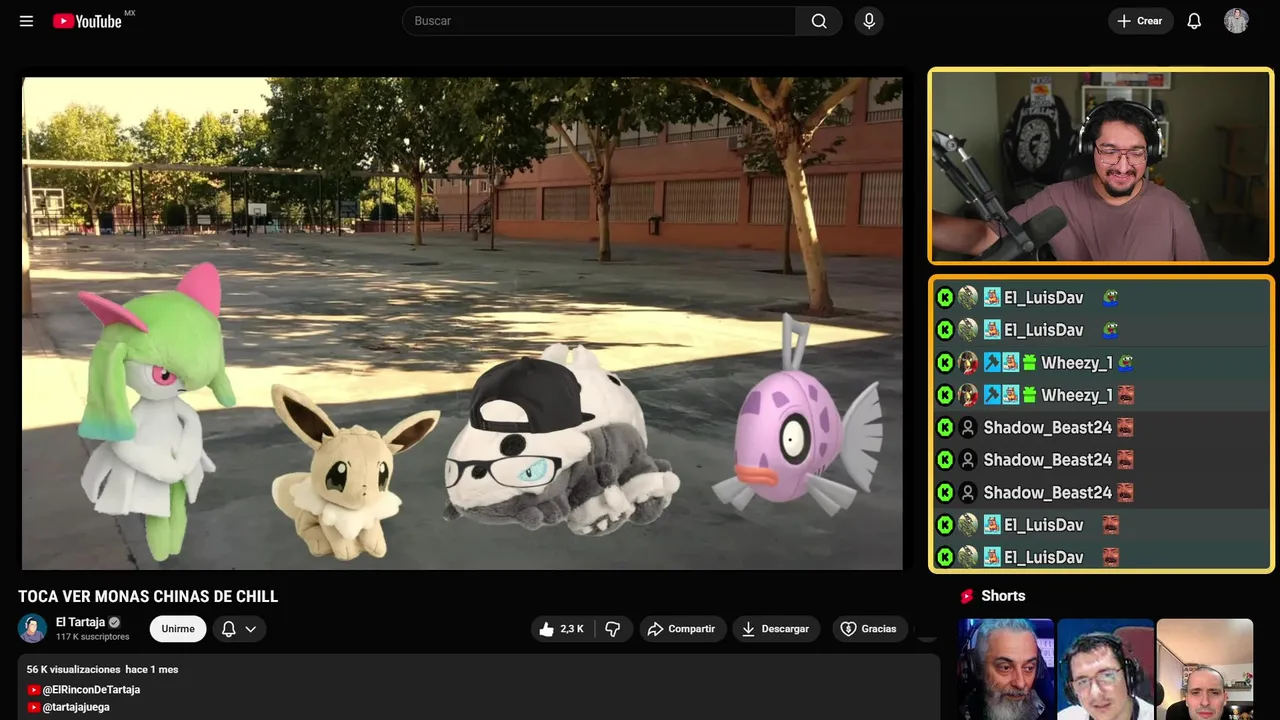Open the YouTube hamburger guide menu
The width and height of the screenshot is (1280, 720).
pyautogui.click(x=26, y=21)
